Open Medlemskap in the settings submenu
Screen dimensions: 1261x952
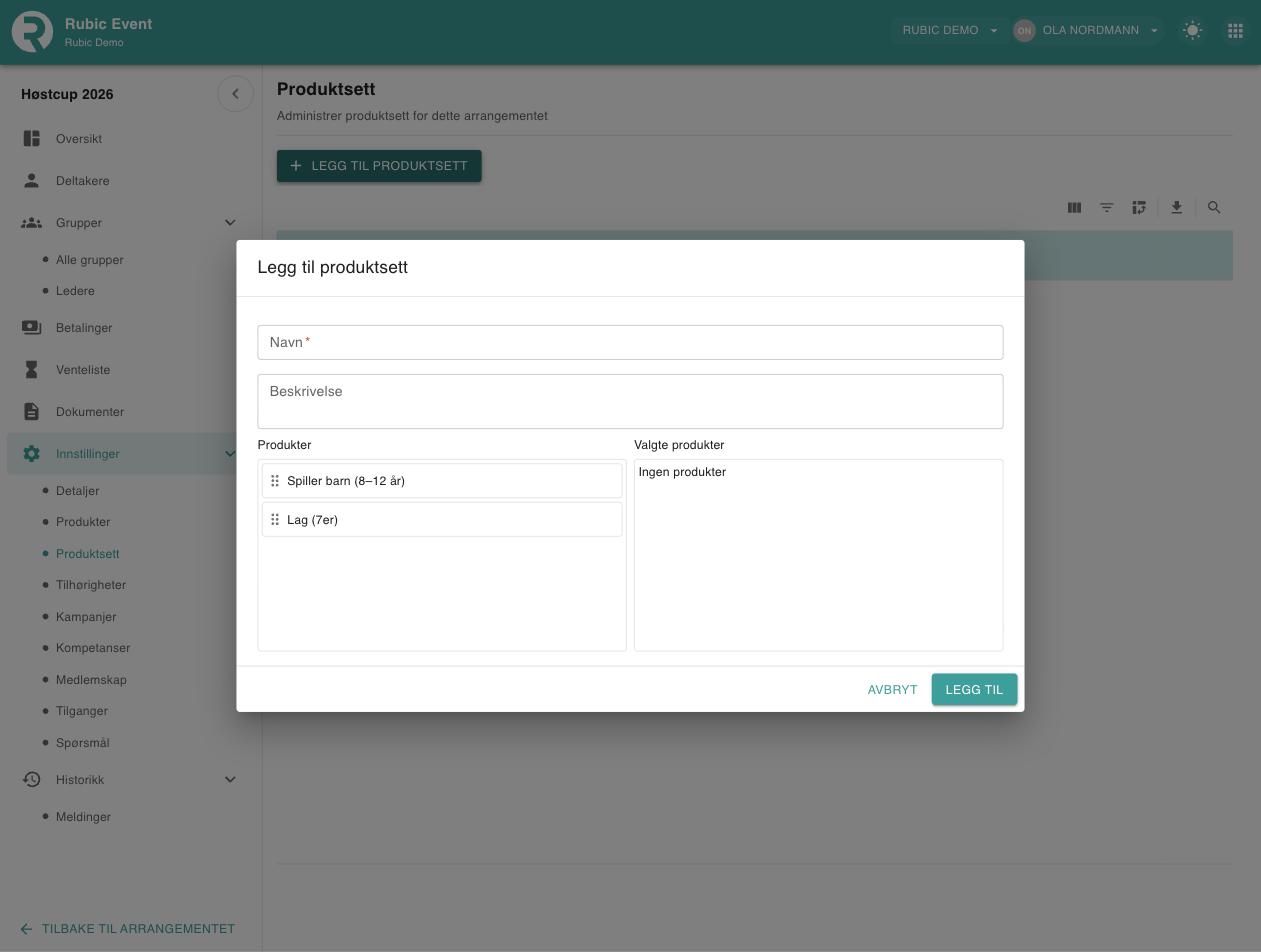91,680
